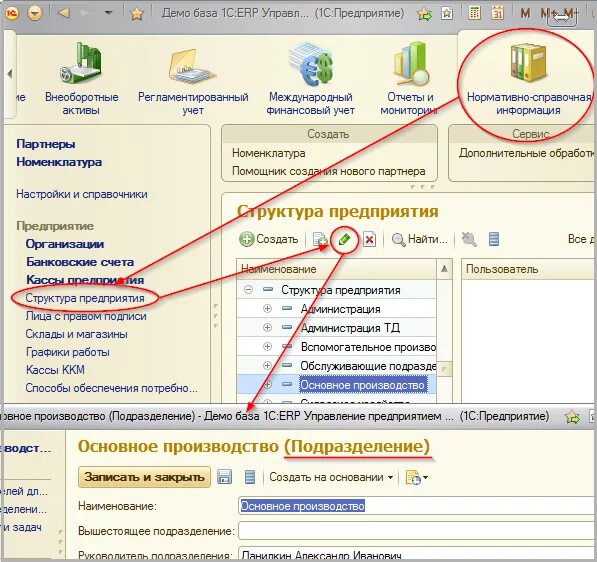
Task: Open Графики работы
Action: click(67, 352)
